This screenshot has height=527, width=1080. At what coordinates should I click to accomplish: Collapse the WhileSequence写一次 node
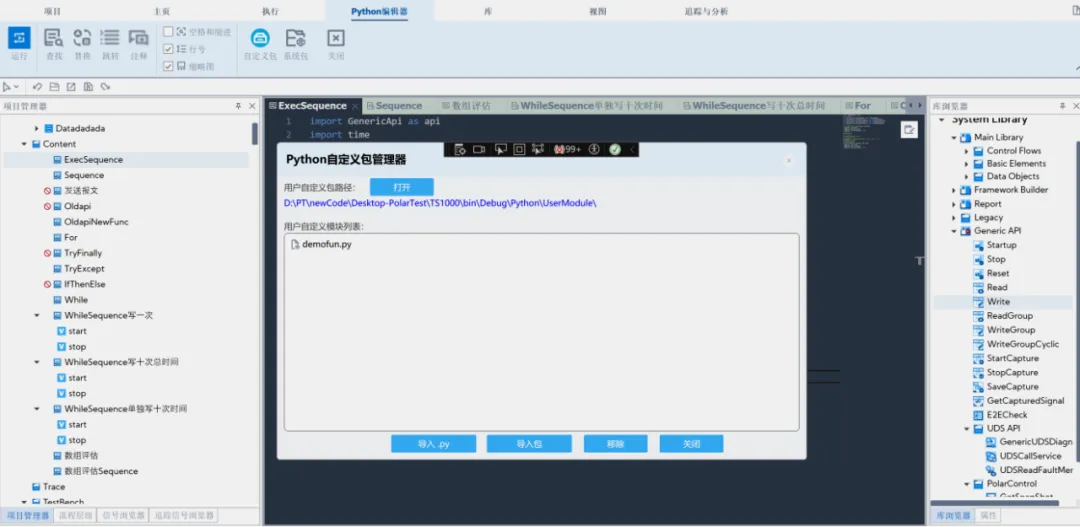(x=37, y=316)
